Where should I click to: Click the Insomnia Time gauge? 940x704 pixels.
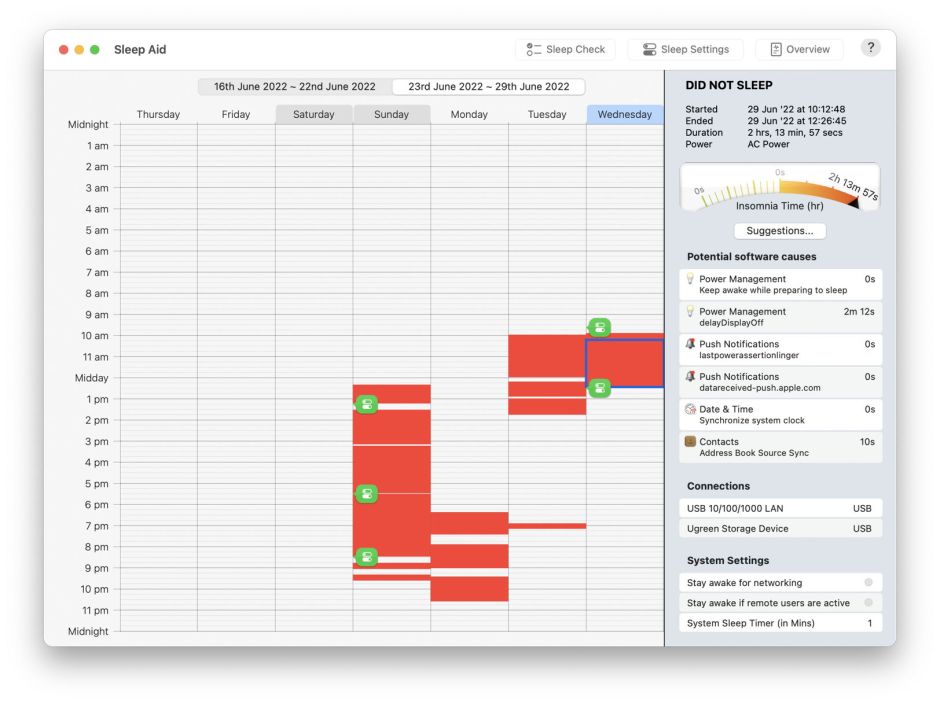[x=780, y=187]
